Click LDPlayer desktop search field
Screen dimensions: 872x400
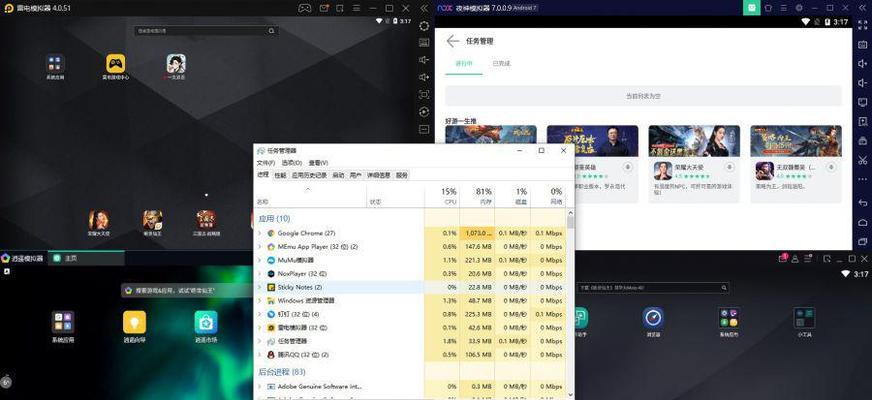tap(206, 31)
